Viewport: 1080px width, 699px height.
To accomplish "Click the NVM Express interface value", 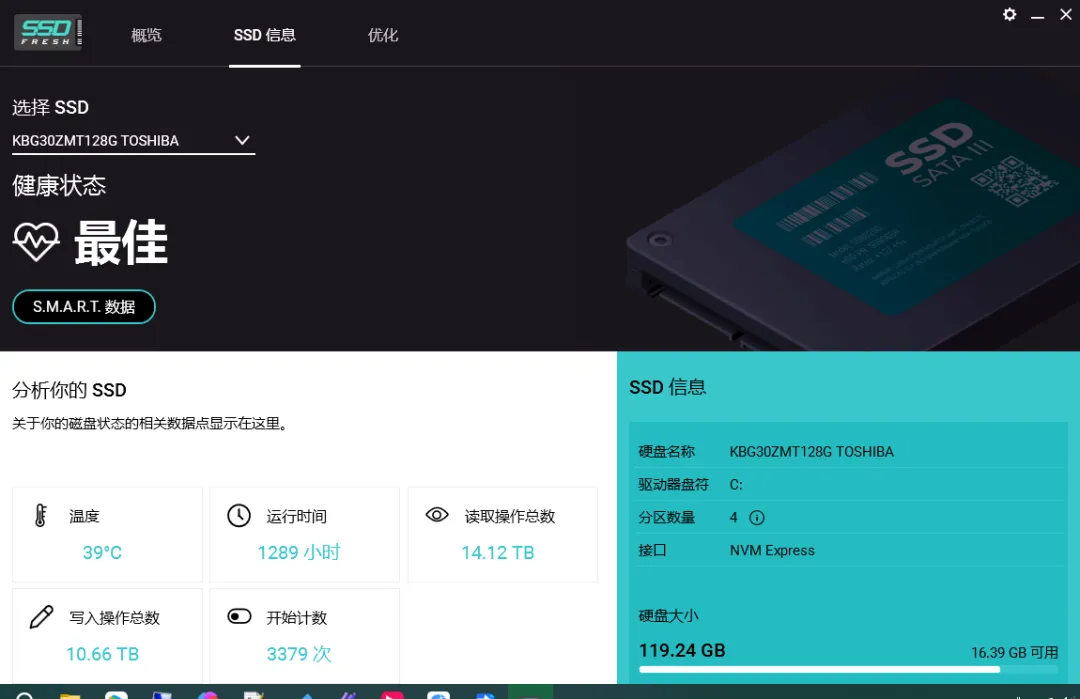I will [772, 550].
